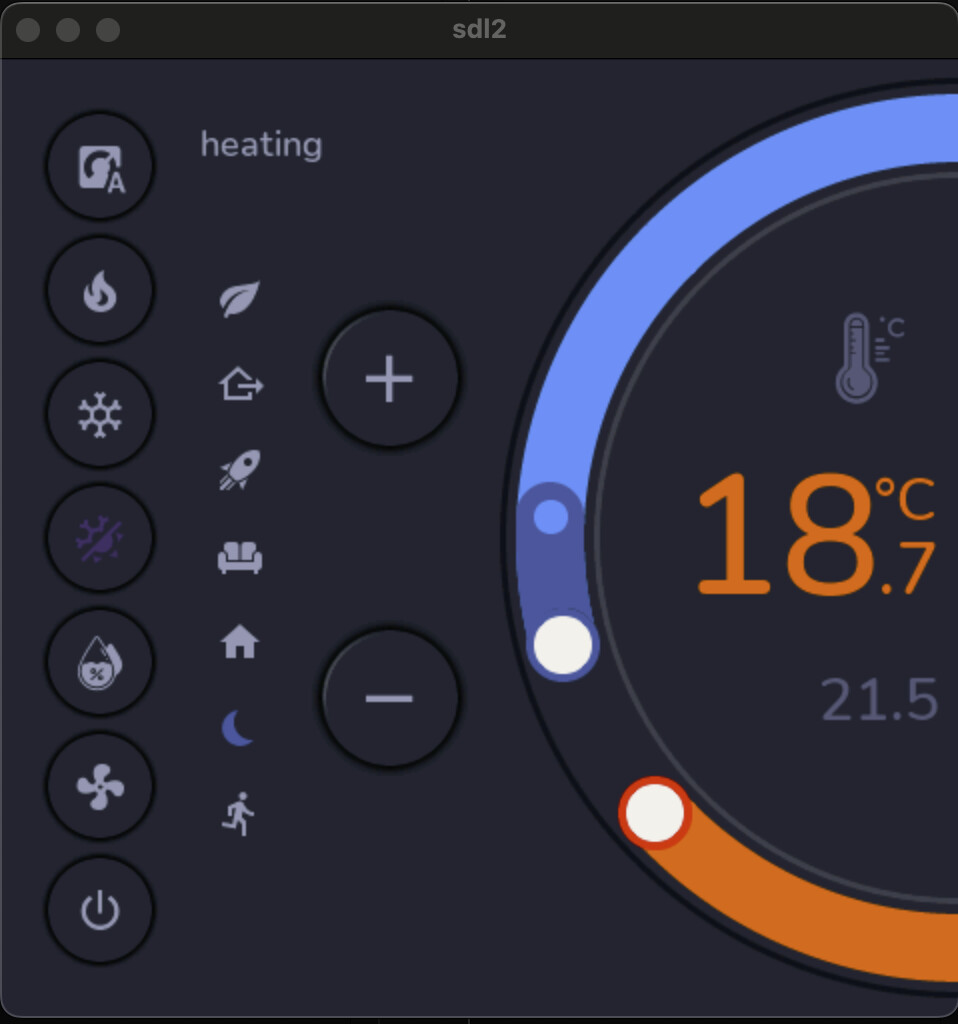
Task: Increase temperature with plus button
Action: click(390, 378)
